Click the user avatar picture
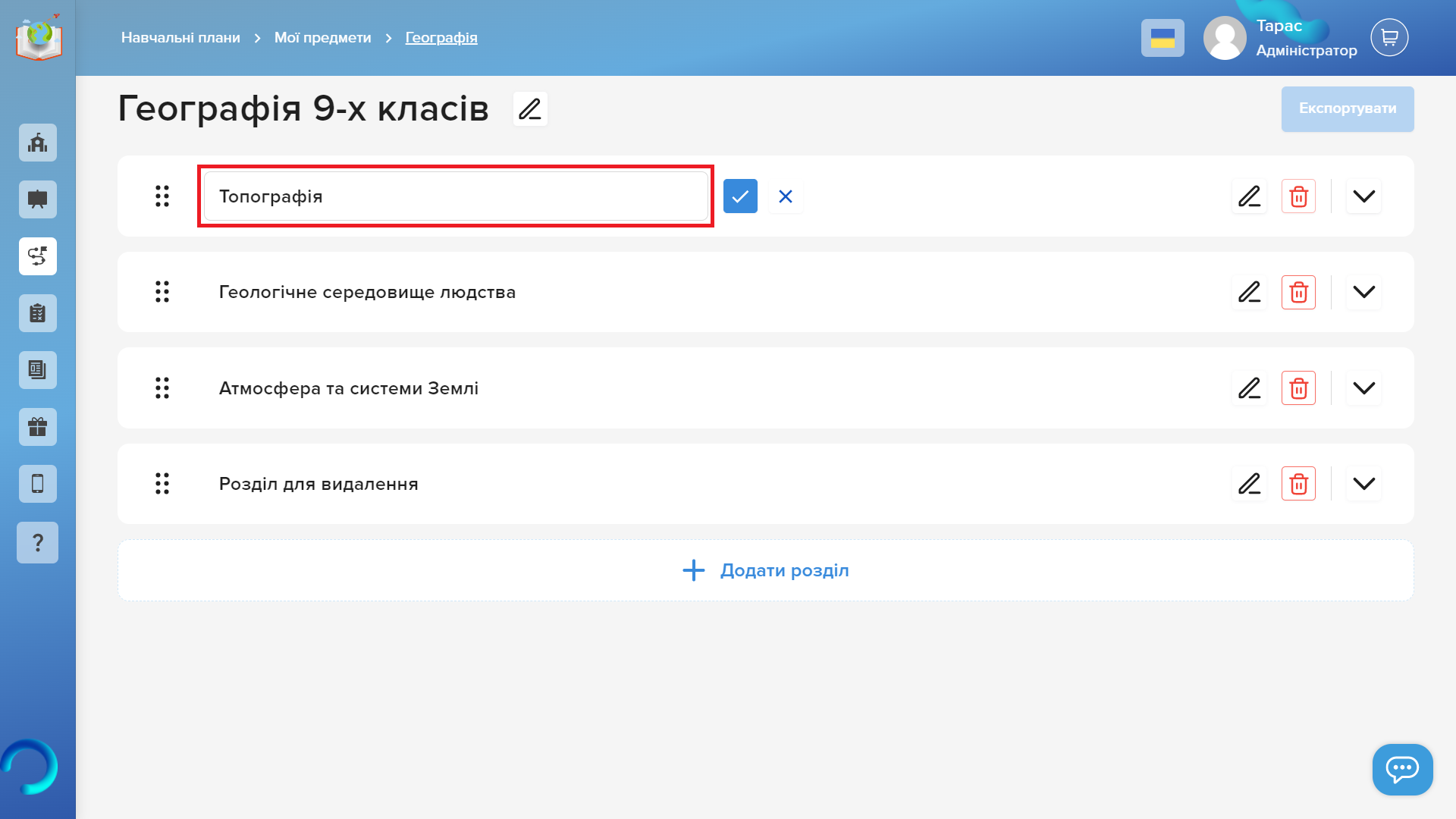Image resolution: width=1456 pixels, height=819 pixels. coord(1225,38)
